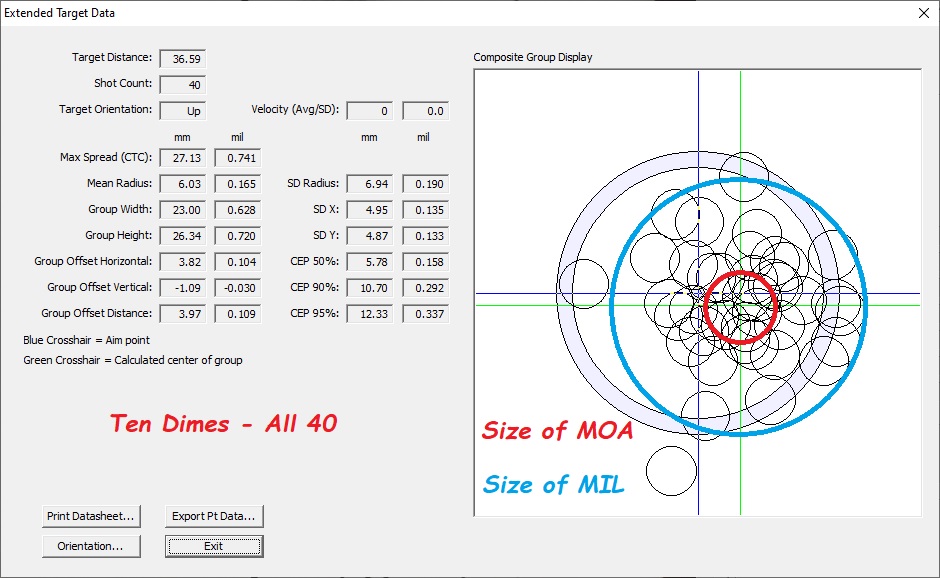The image size is (940, 578).
Task: Select Group Height mil value 0.720
Action: [x=238, y=236]
